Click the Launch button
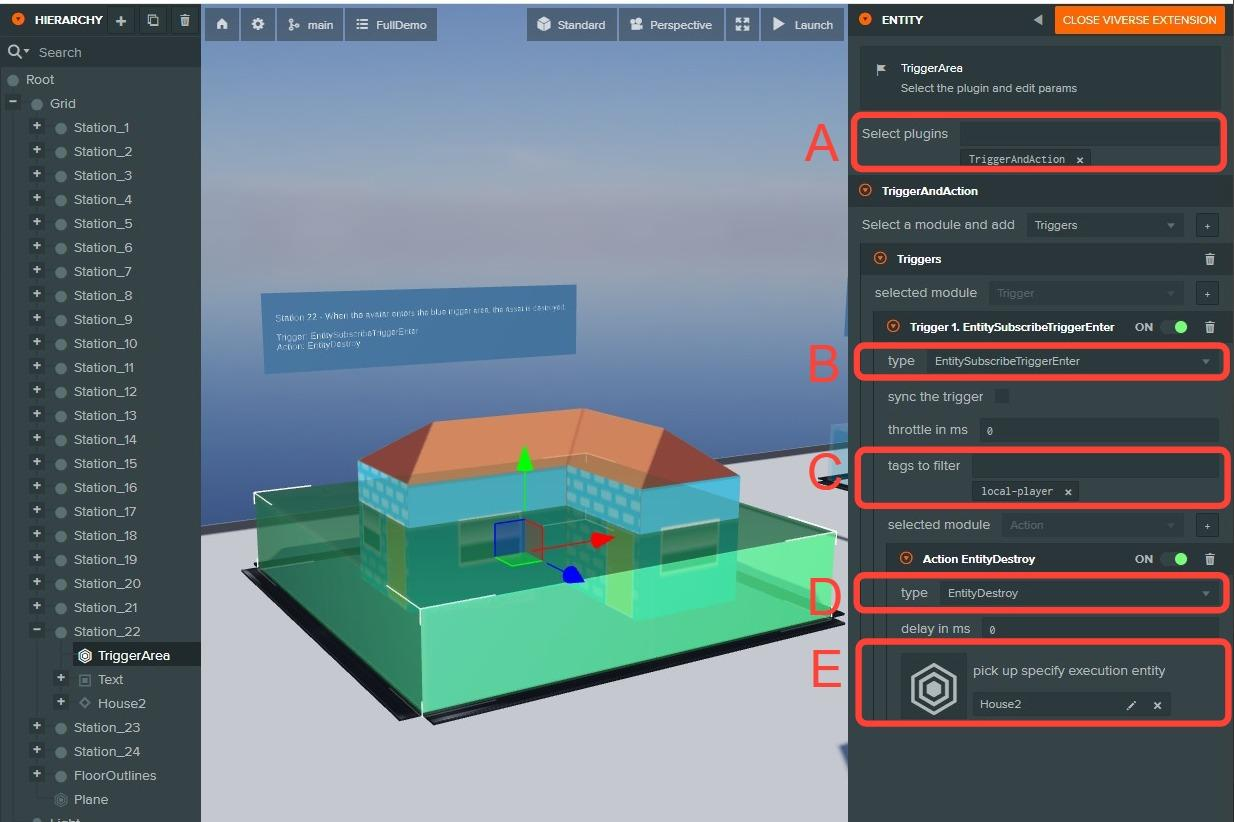 click(802, 25)
